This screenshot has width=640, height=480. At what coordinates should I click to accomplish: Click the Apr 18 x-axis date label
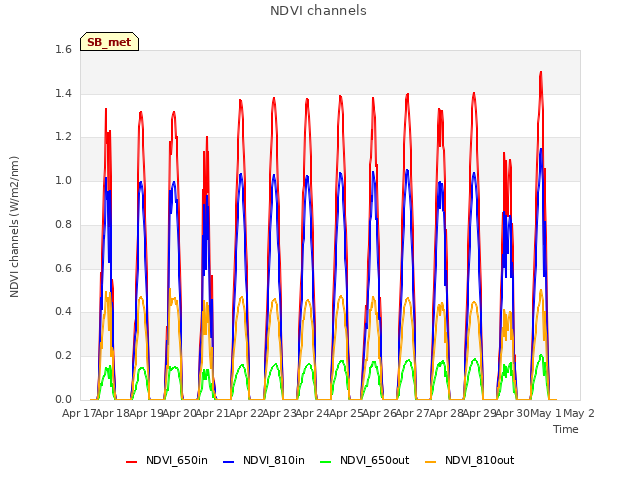[x=113, y=413]
